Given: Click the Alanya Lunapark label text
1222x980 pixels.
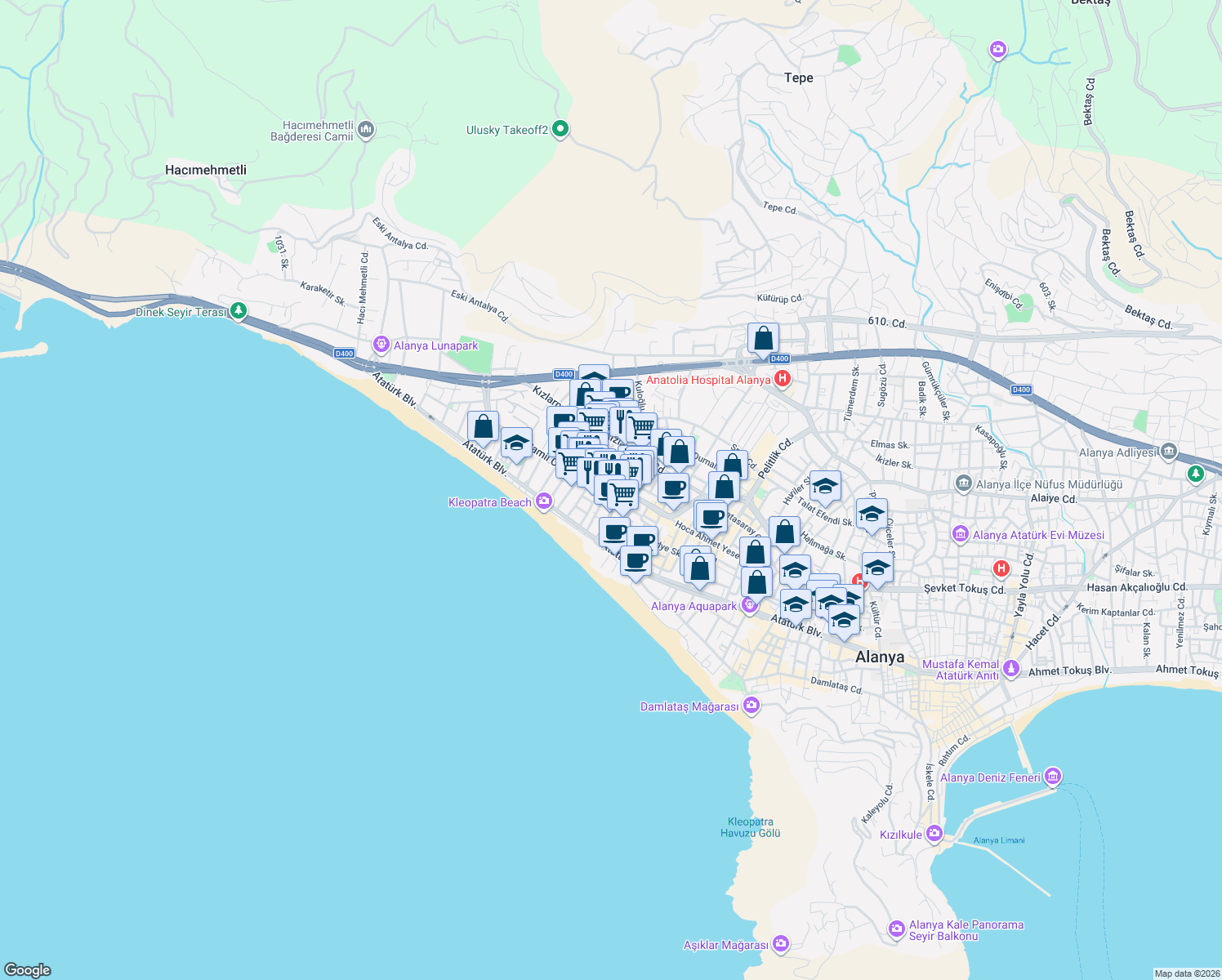Looking at the screenshot, I should (x=436, y=345).
